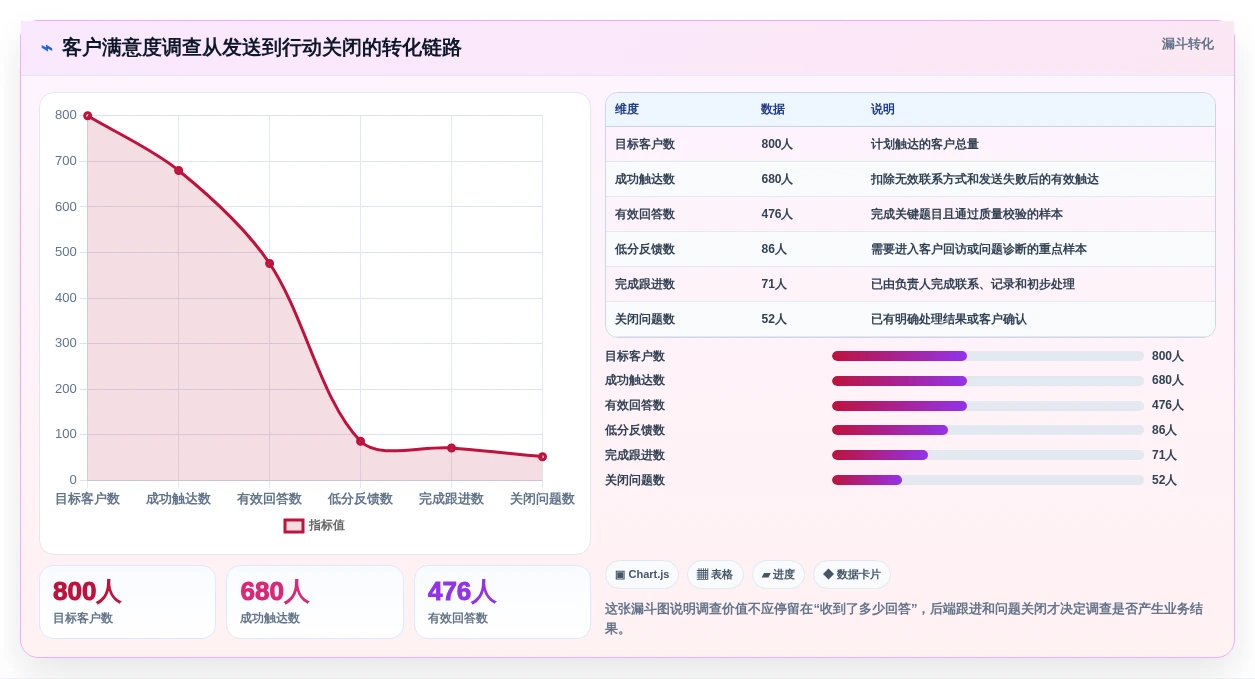
Task: Click the 800人 目标客户数 stat card
Action: click(127, 602)
